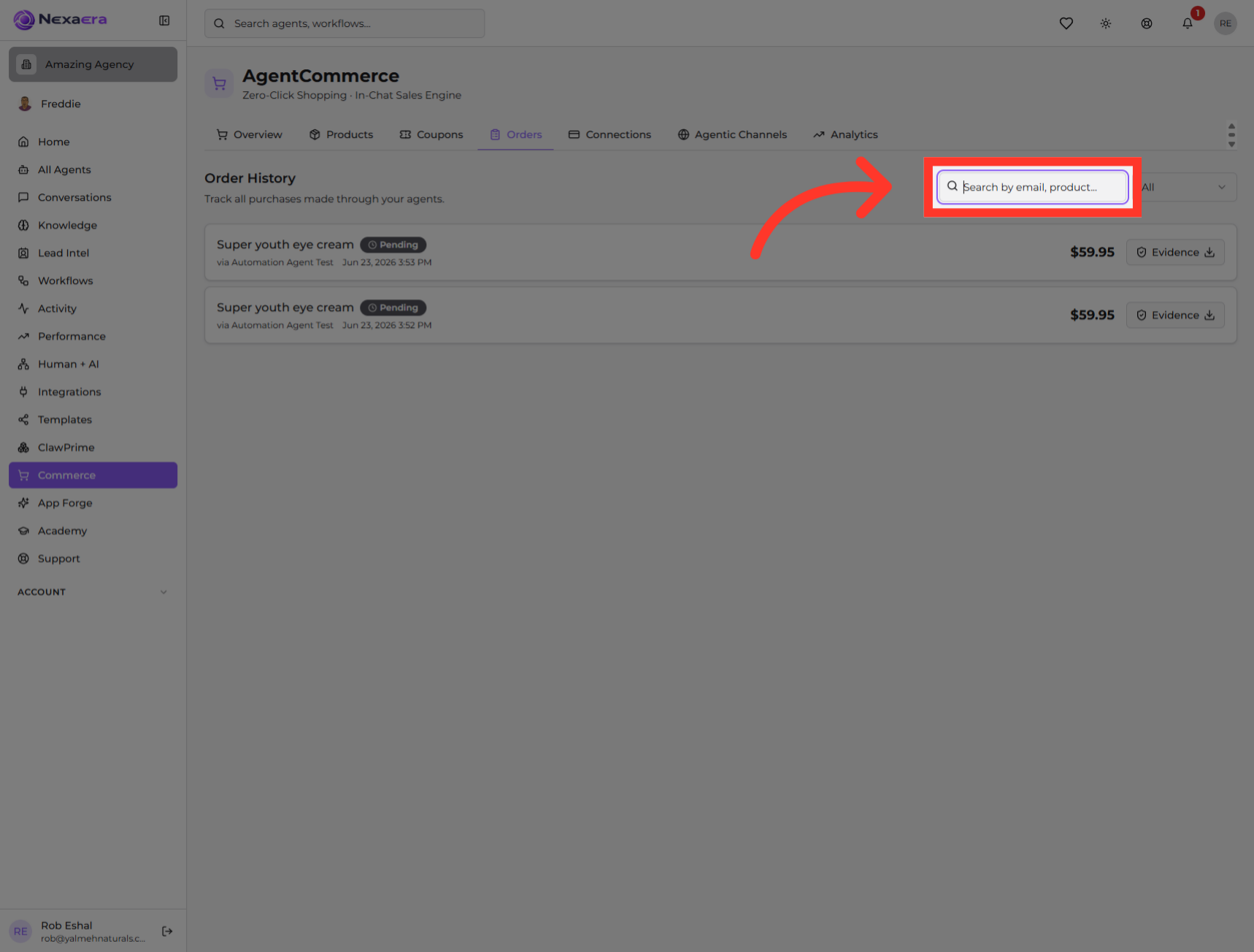Open Integrations page
This screenshot has height=952, width=1254.
point(93,391)
